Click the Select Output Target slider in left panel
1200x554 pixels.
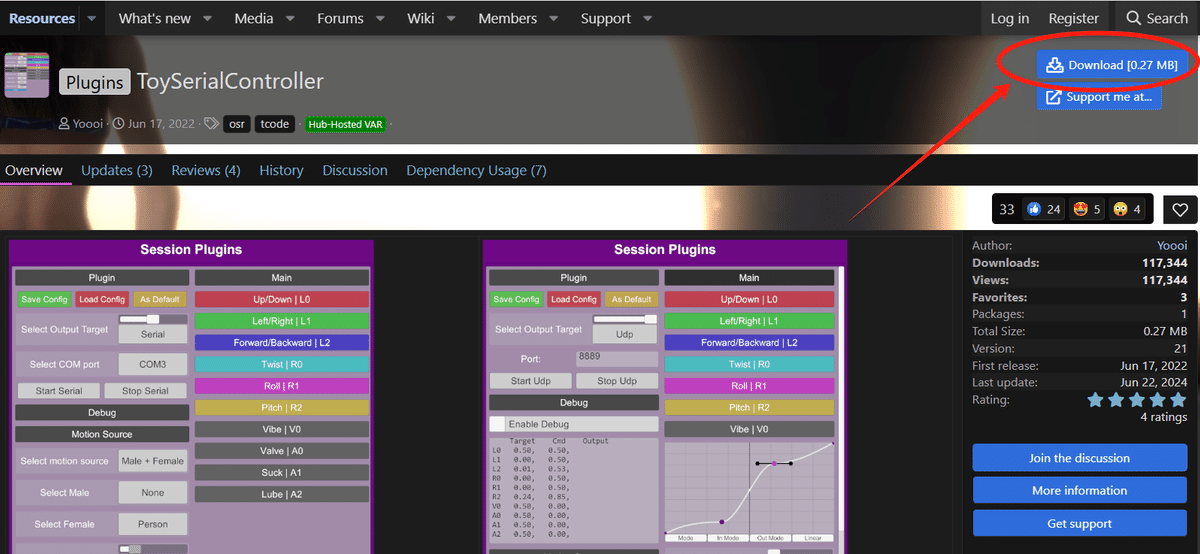click(153, 319)
